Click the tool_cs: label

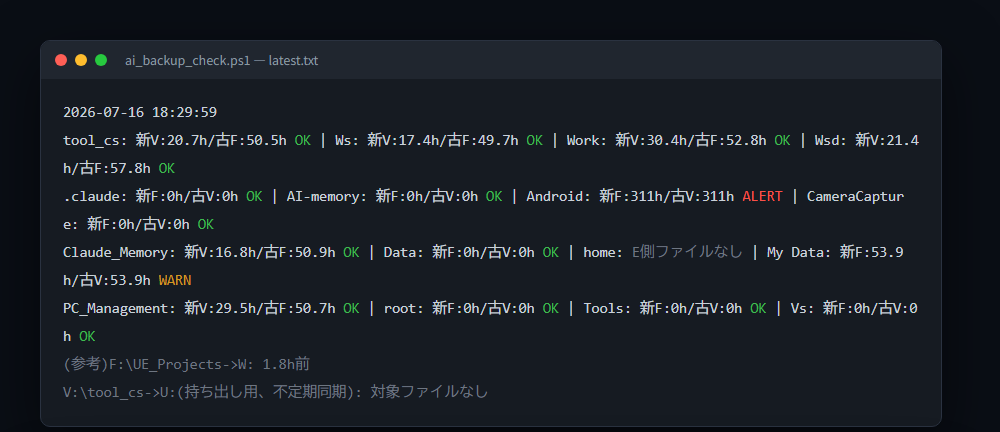[96, 140]
